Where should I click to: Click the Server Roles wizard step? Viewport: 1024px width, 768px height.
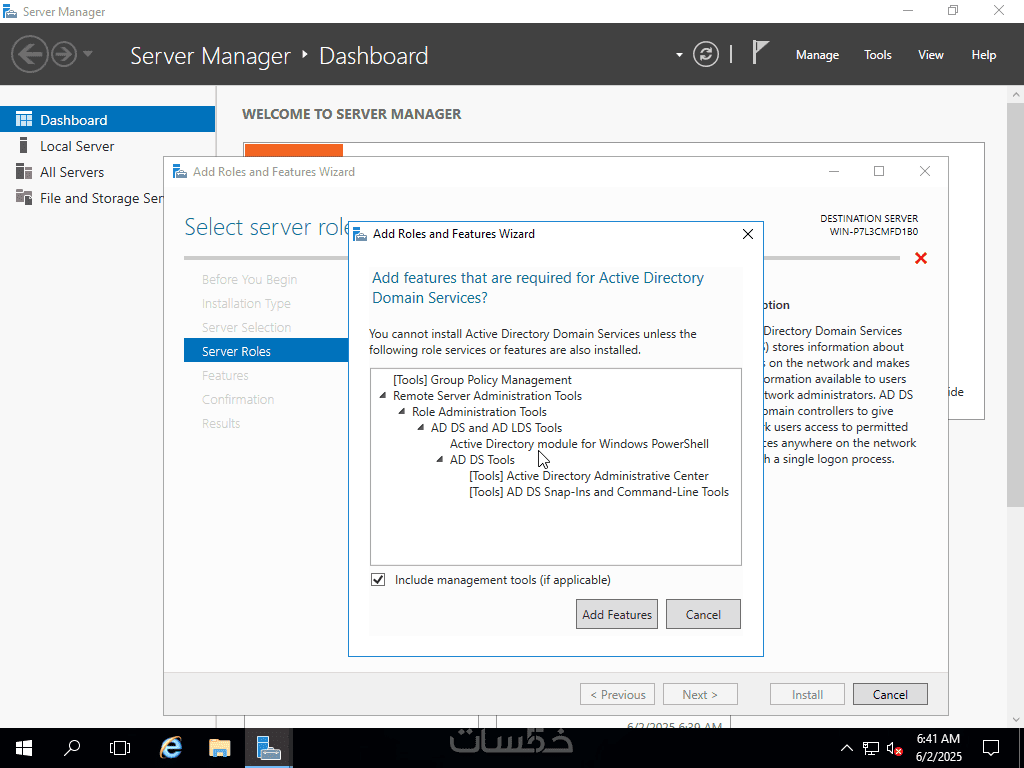click(266, 351)
